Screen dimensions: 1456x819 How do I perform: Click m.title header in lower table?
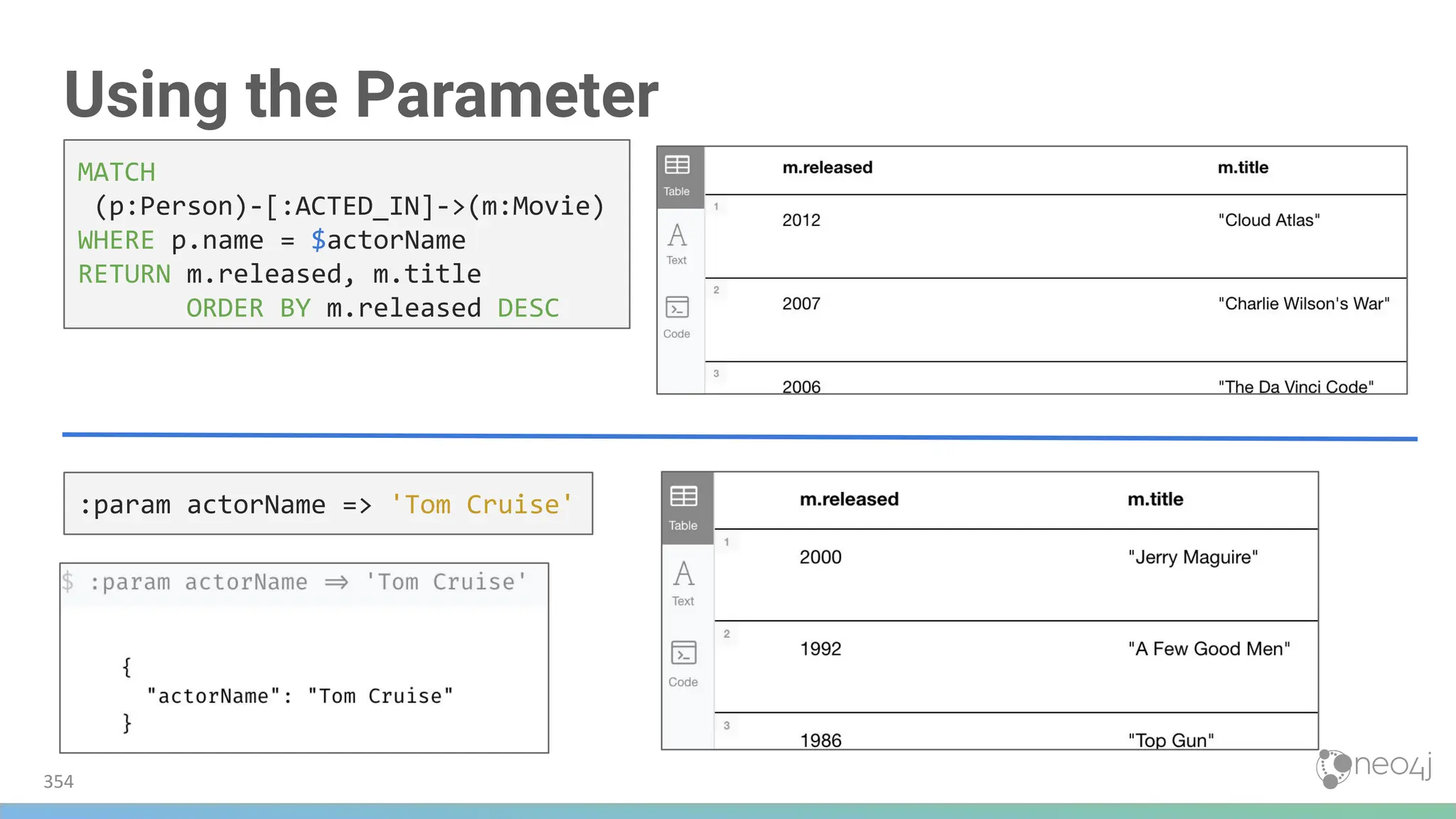pos(1155,499)
